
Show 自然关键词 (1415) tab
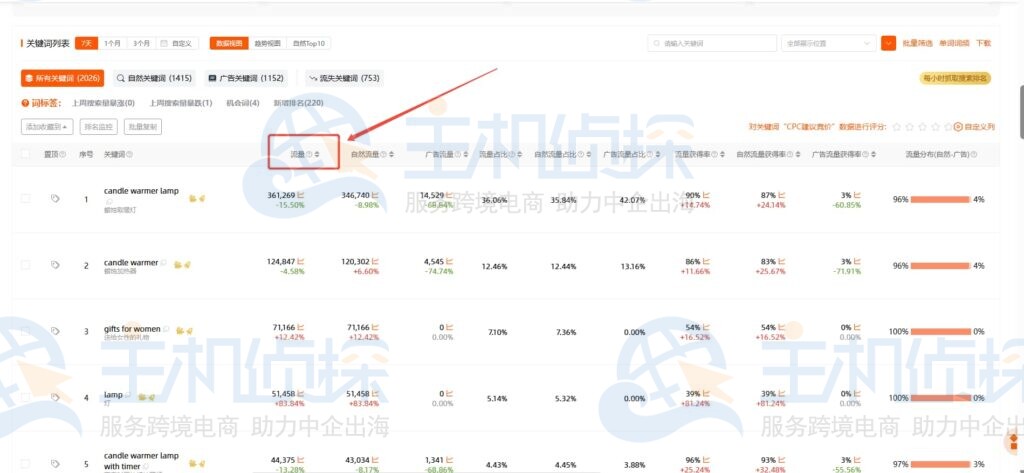[154, 78]
